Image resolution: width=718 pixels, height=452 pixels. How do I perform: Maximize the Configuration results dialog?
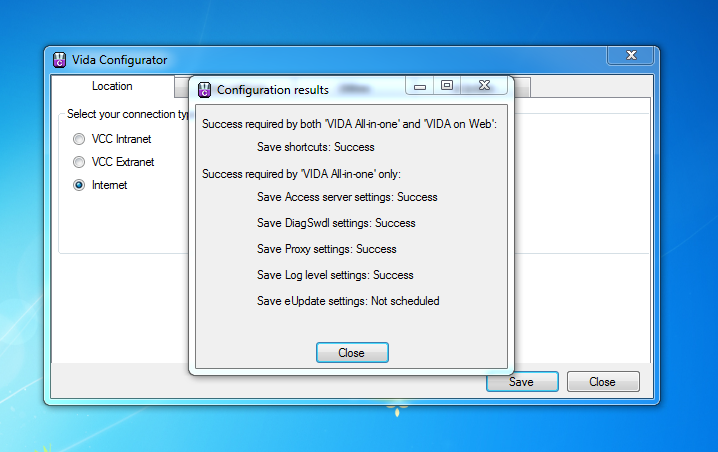pyautogui.click(x=446, y=87)
